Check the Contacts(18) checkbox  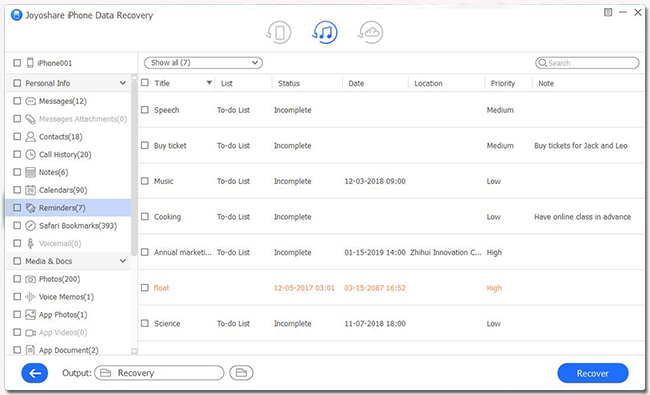[x=17, y=137]
